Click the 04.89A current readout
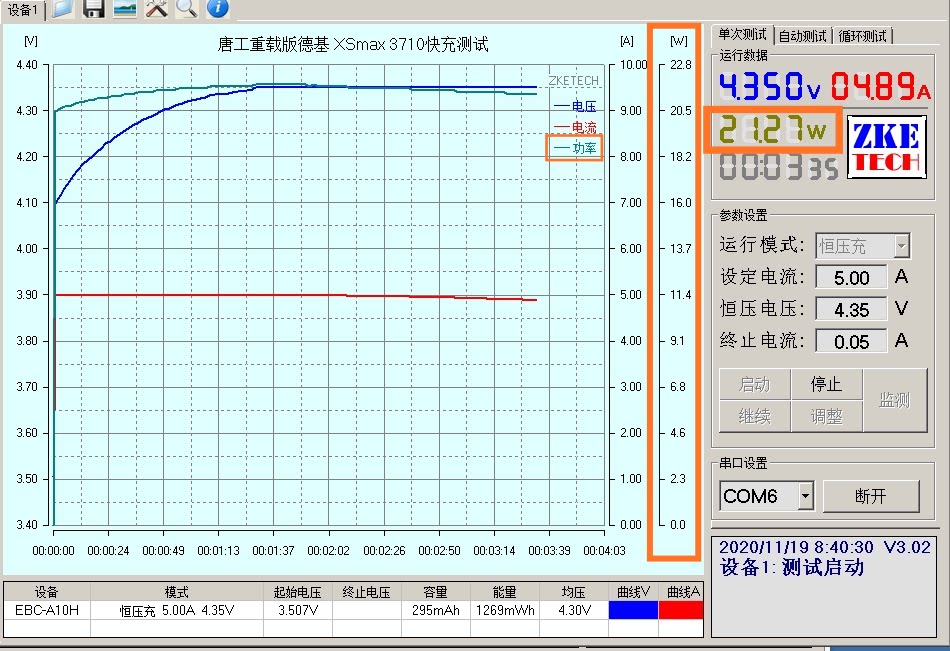Viewport: 950px width, 651px height. tap(880, 86)
